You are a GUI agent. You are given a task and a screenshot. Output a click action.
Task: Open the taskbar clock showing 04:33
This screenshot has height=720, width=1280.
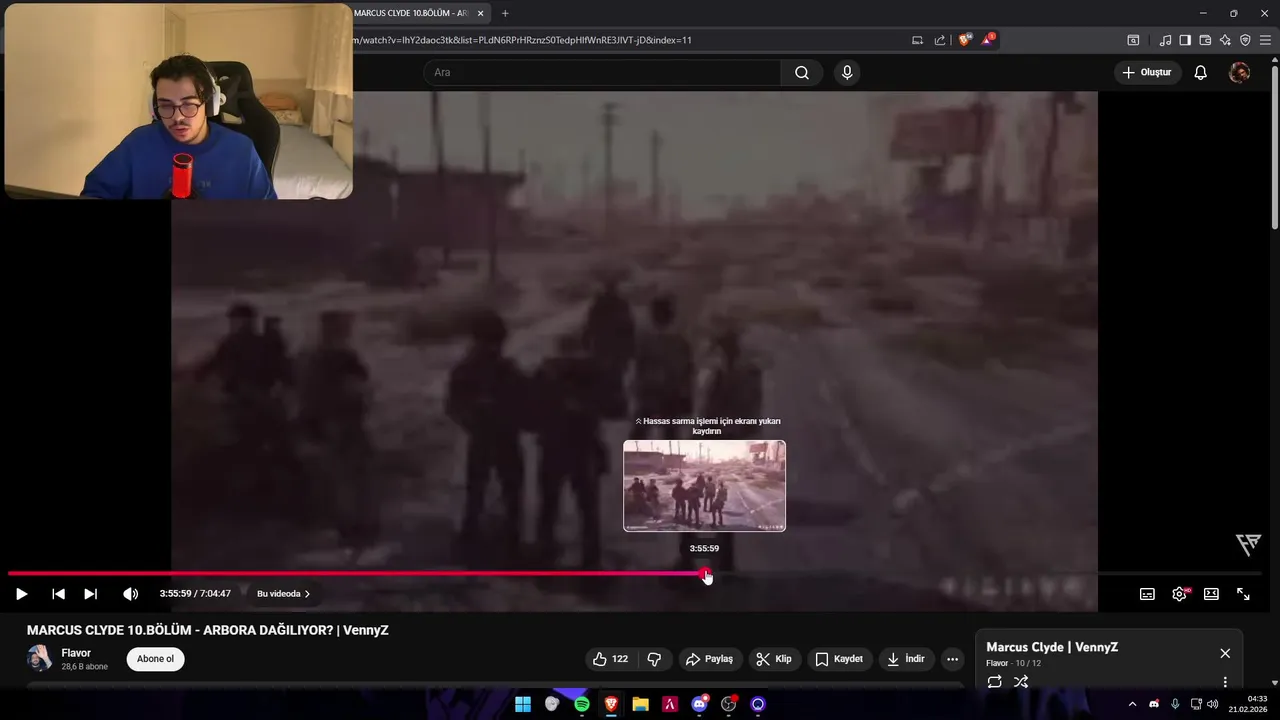[x=1248, y=704]
